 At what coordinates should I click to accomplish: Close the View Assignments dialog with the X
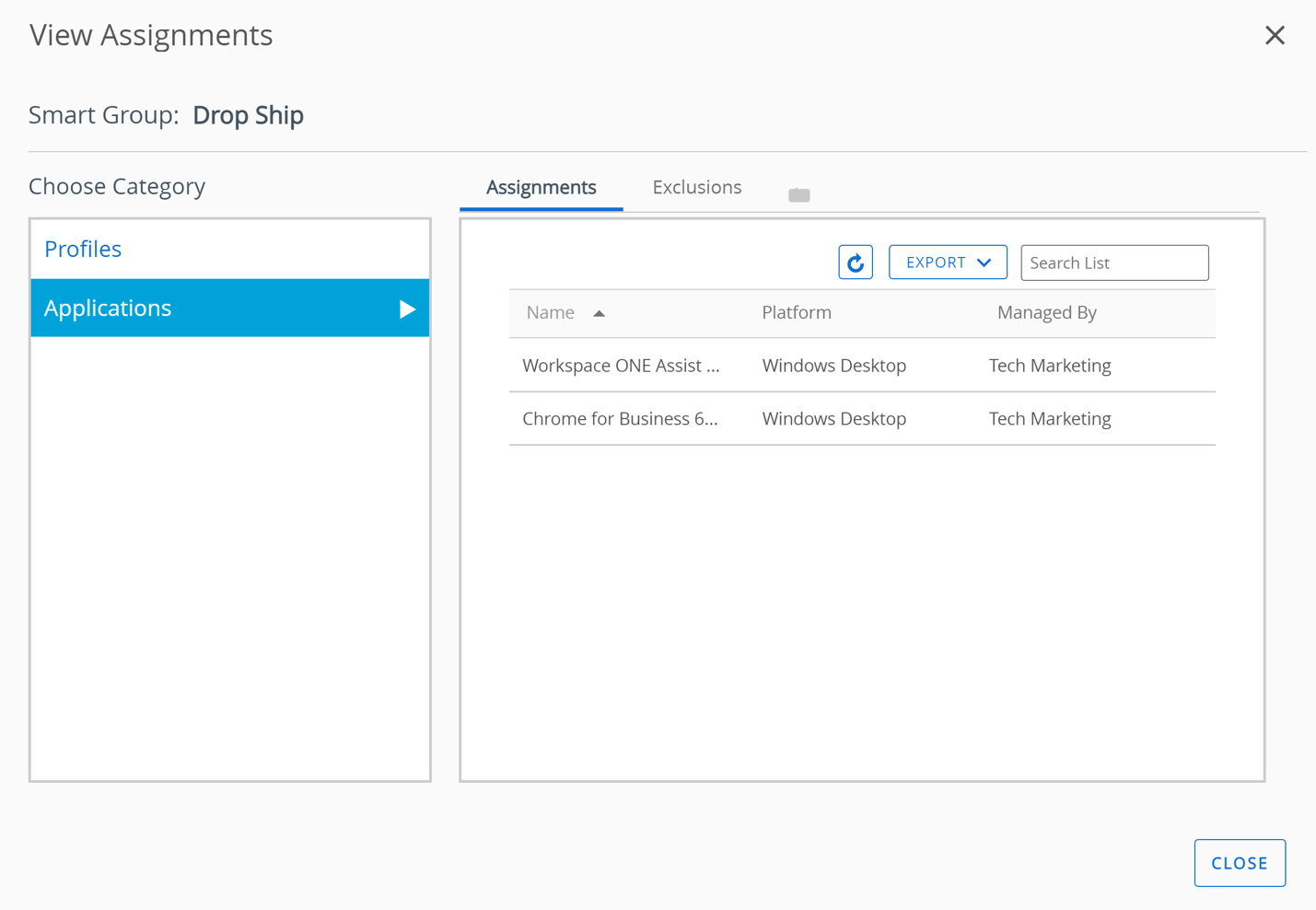click(x=1275, y=35)
